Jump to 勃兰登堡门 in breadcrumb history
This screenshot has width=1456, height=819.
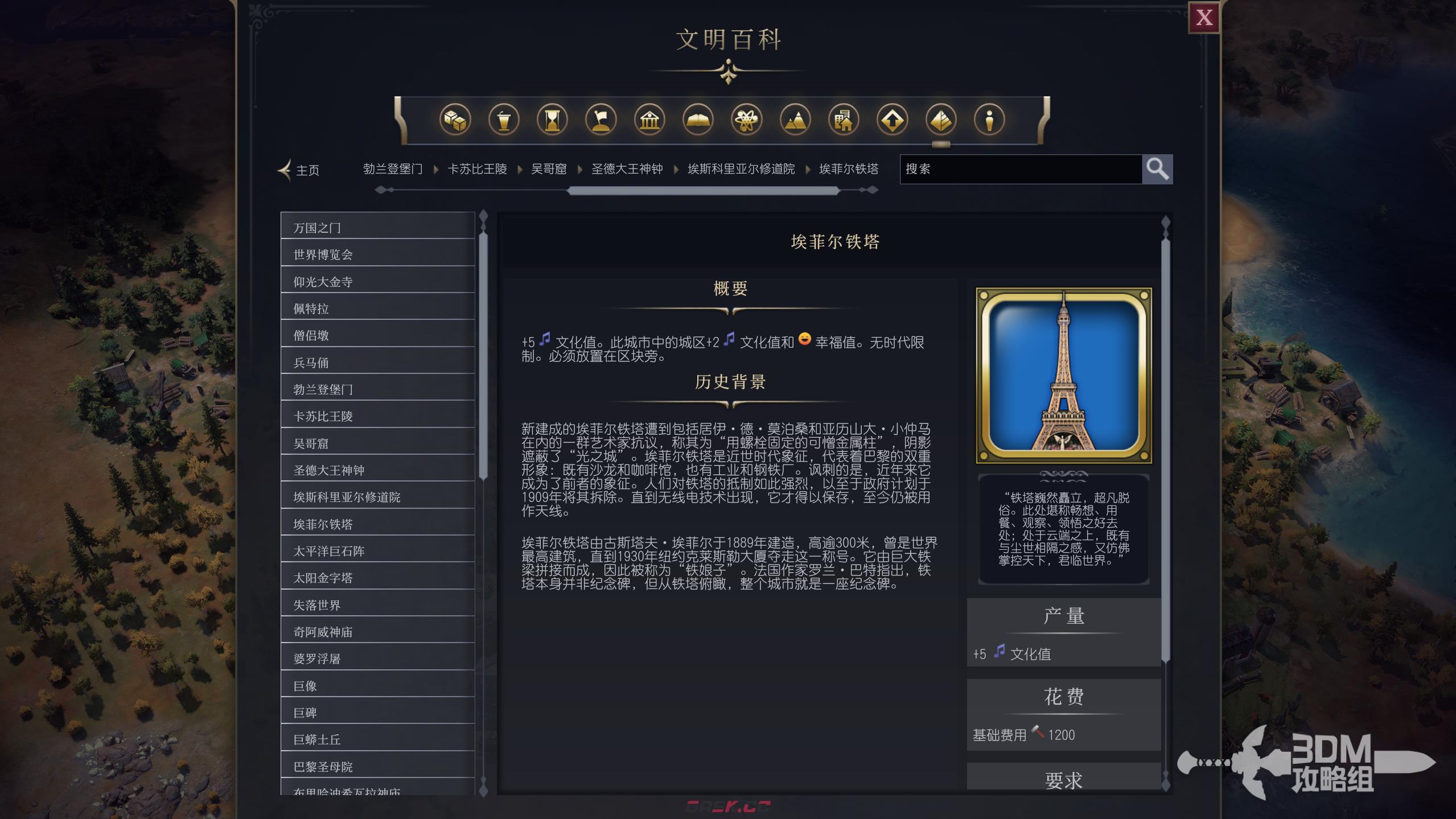coord(393,169)
